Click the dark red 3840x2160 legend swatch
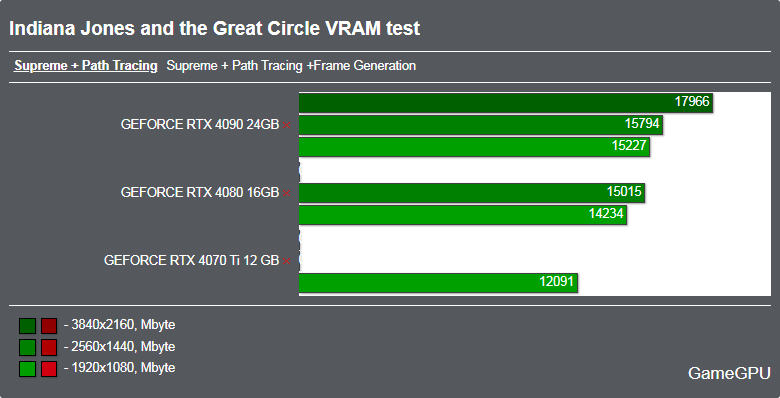The image size is (780, 398). 49,326
